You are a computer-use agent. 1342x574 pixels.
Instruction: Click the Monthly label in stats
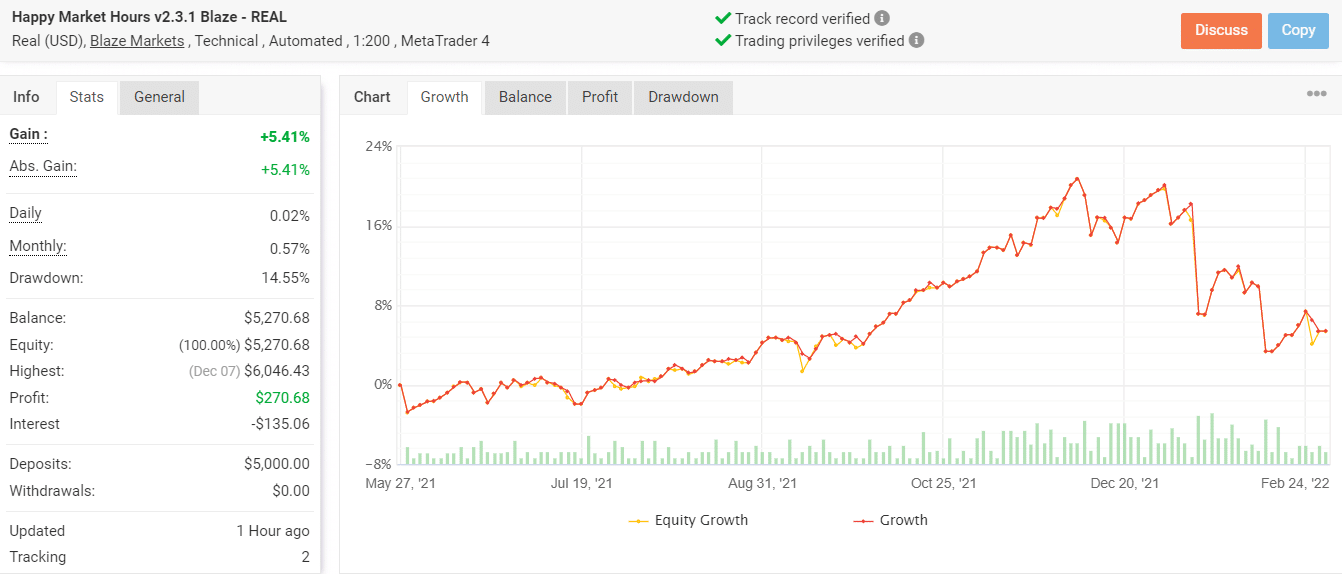tap(38, 246)
